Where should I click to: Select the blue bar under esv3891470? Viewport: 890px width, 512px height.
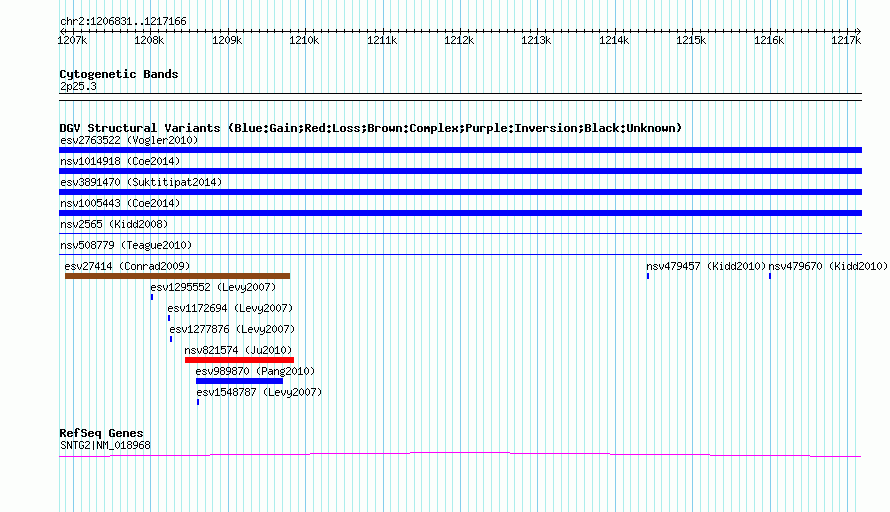click(460, 192)
